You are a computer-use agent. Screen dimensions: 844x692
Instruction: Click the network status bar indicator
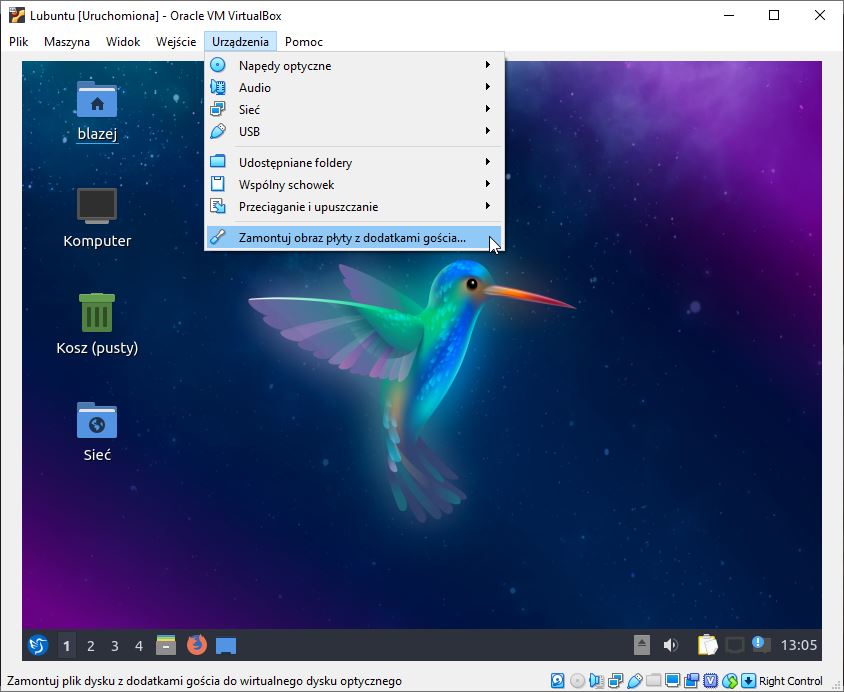[x=615, y=681]
